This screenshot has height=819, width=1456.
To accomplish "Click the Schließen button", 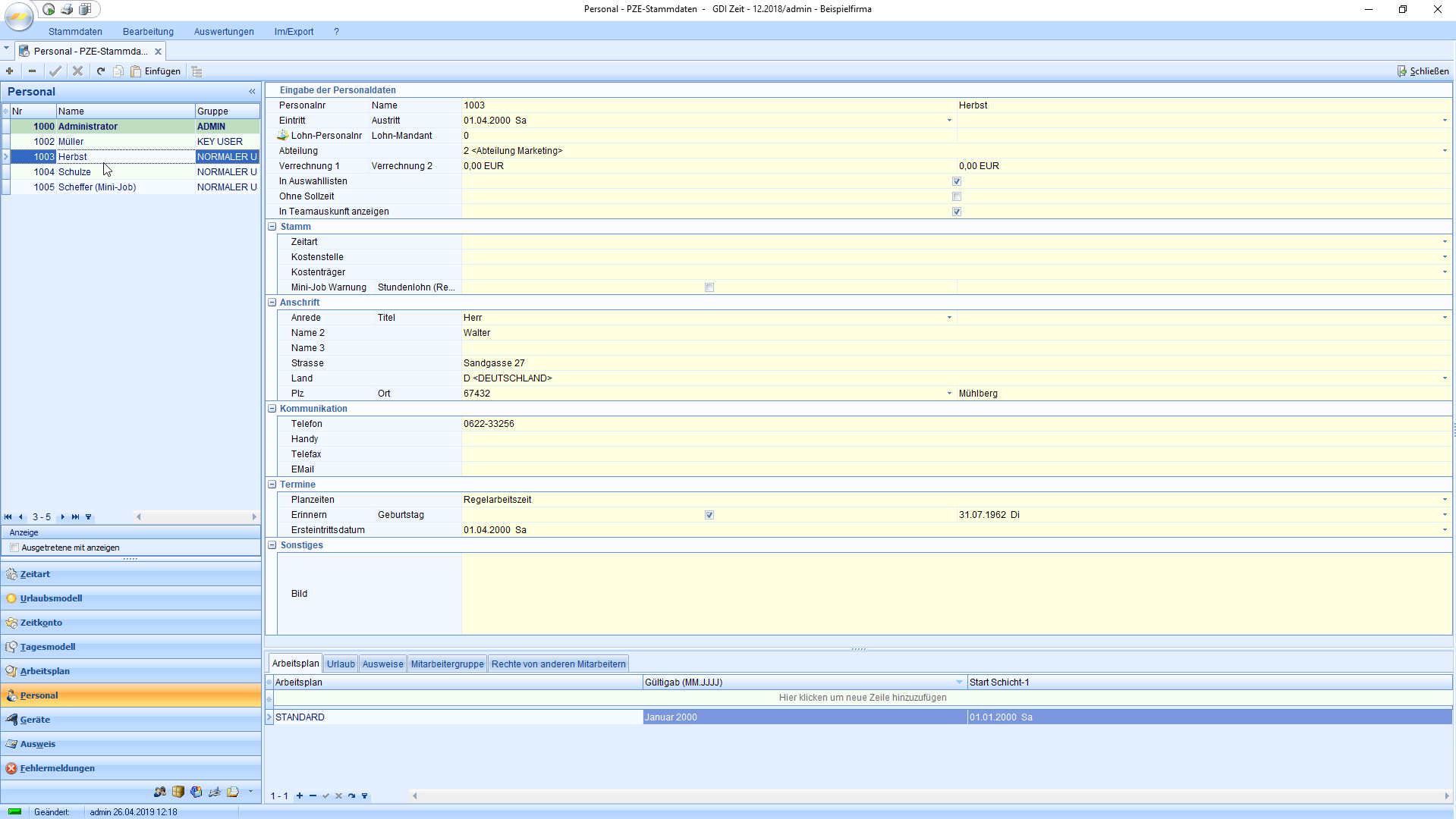I will 1423,71.
